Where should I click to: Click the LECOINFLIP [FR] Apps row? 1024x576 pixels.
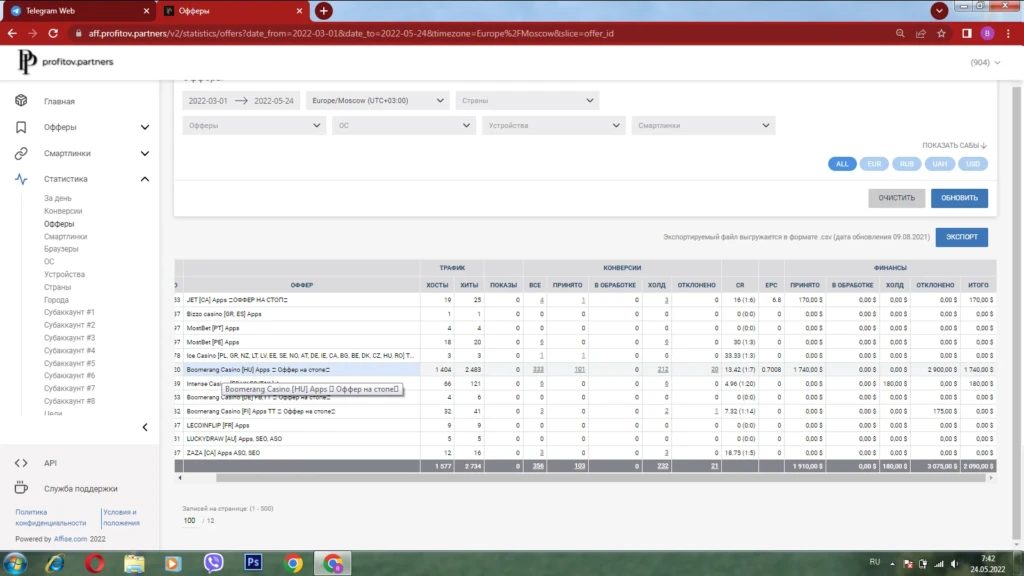tap(584, 425)
